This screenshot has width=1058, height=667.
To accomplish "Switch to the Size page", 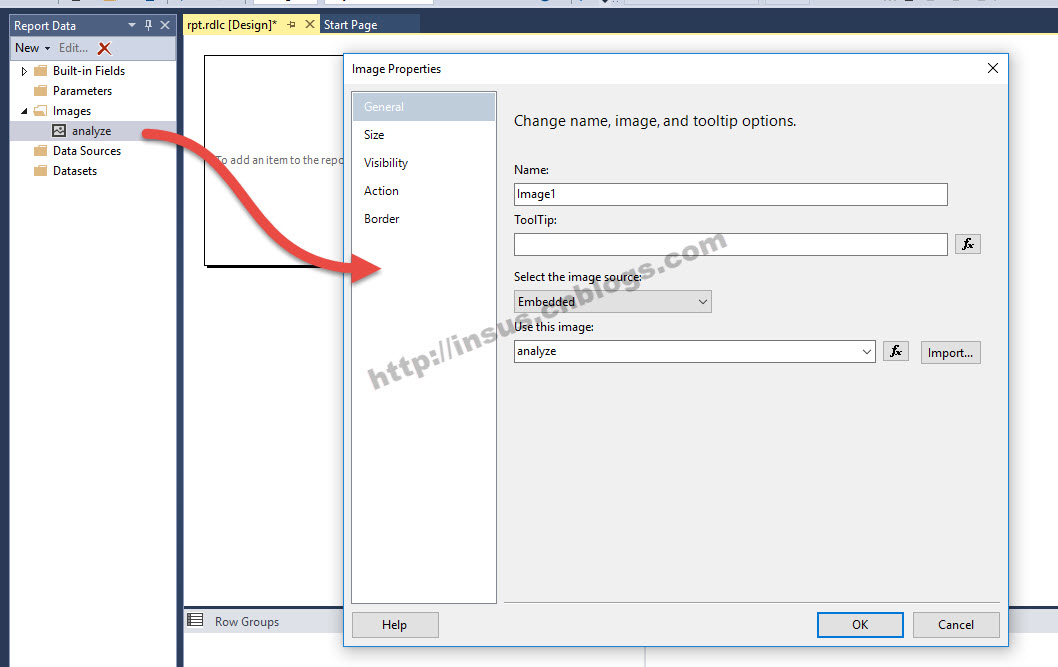I will [424, 135].
